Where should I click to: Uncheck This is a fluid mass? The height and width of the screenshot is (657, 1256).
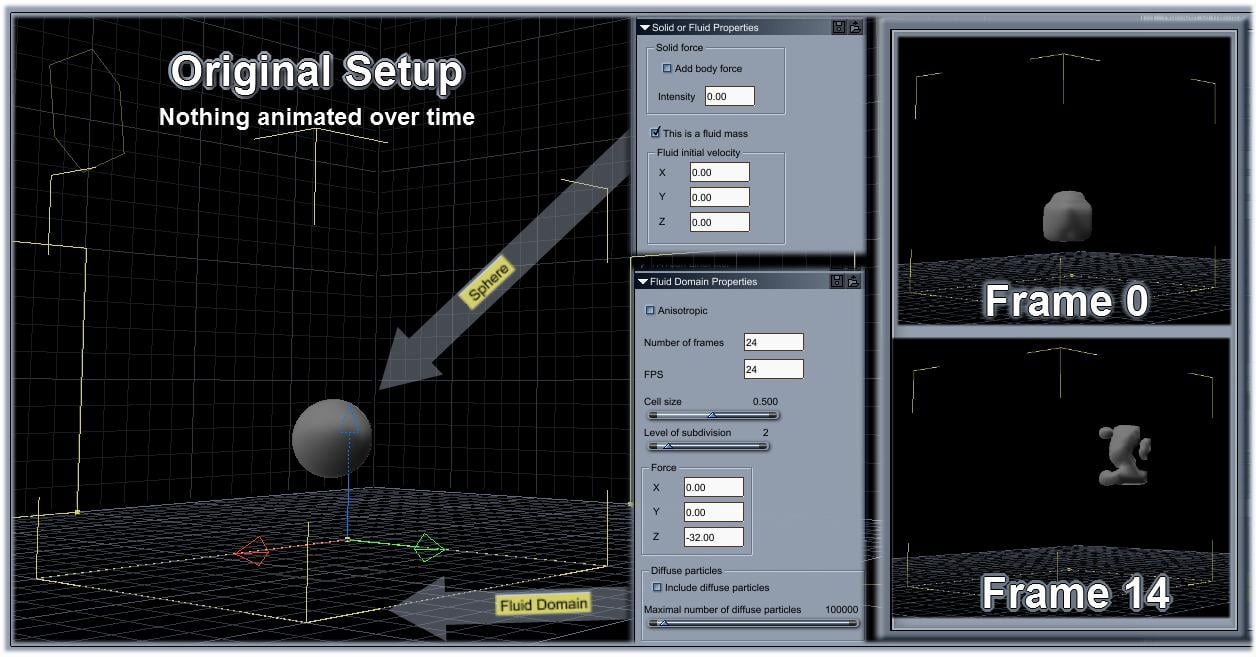coord(655,133)
